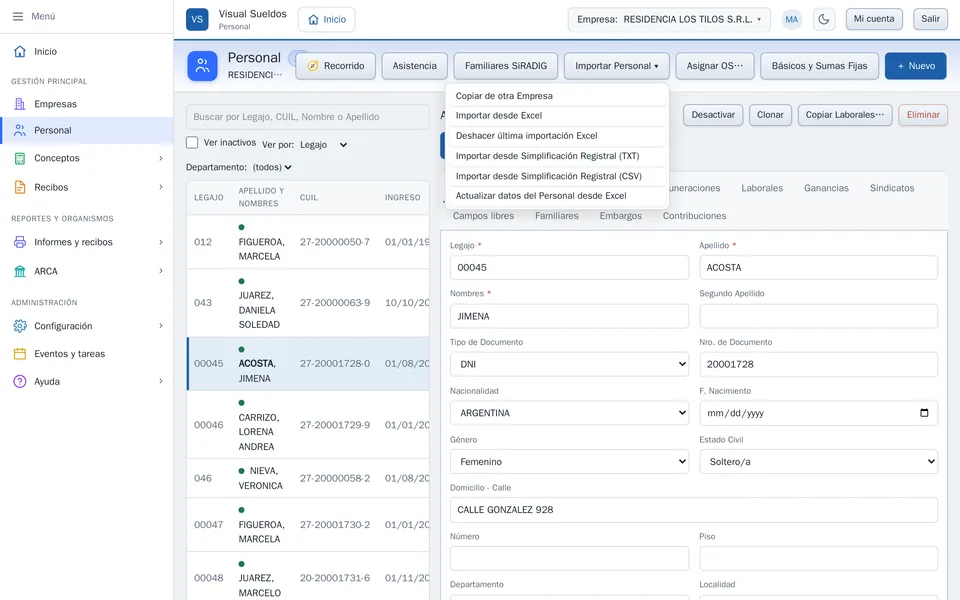
Task: Click the Buscar por Legajo search field
Action: coord(307,117)
